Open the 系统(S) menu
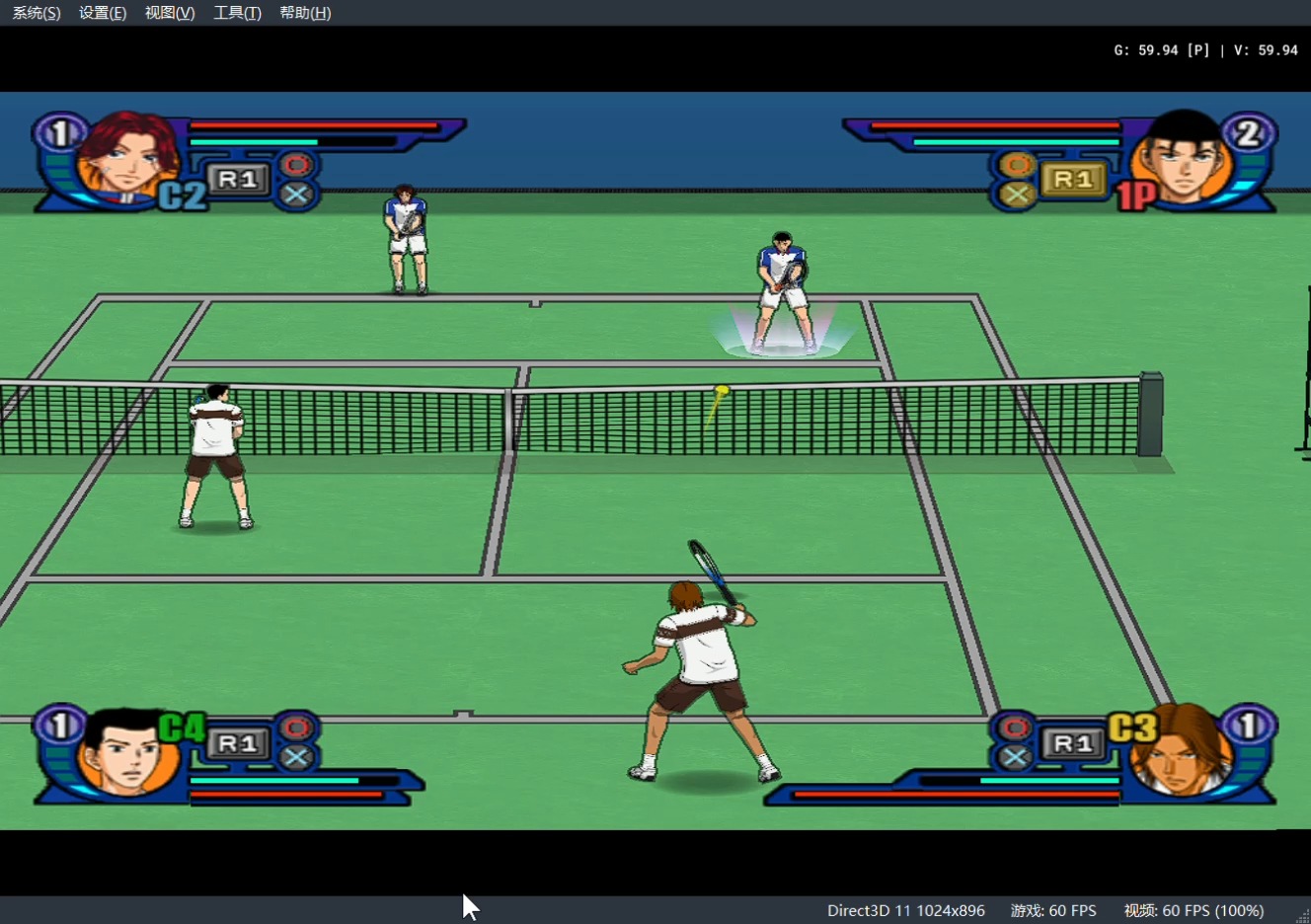The width and height of the screenshot is (1311, 924). pyautogui.click(x=37, y=13)
